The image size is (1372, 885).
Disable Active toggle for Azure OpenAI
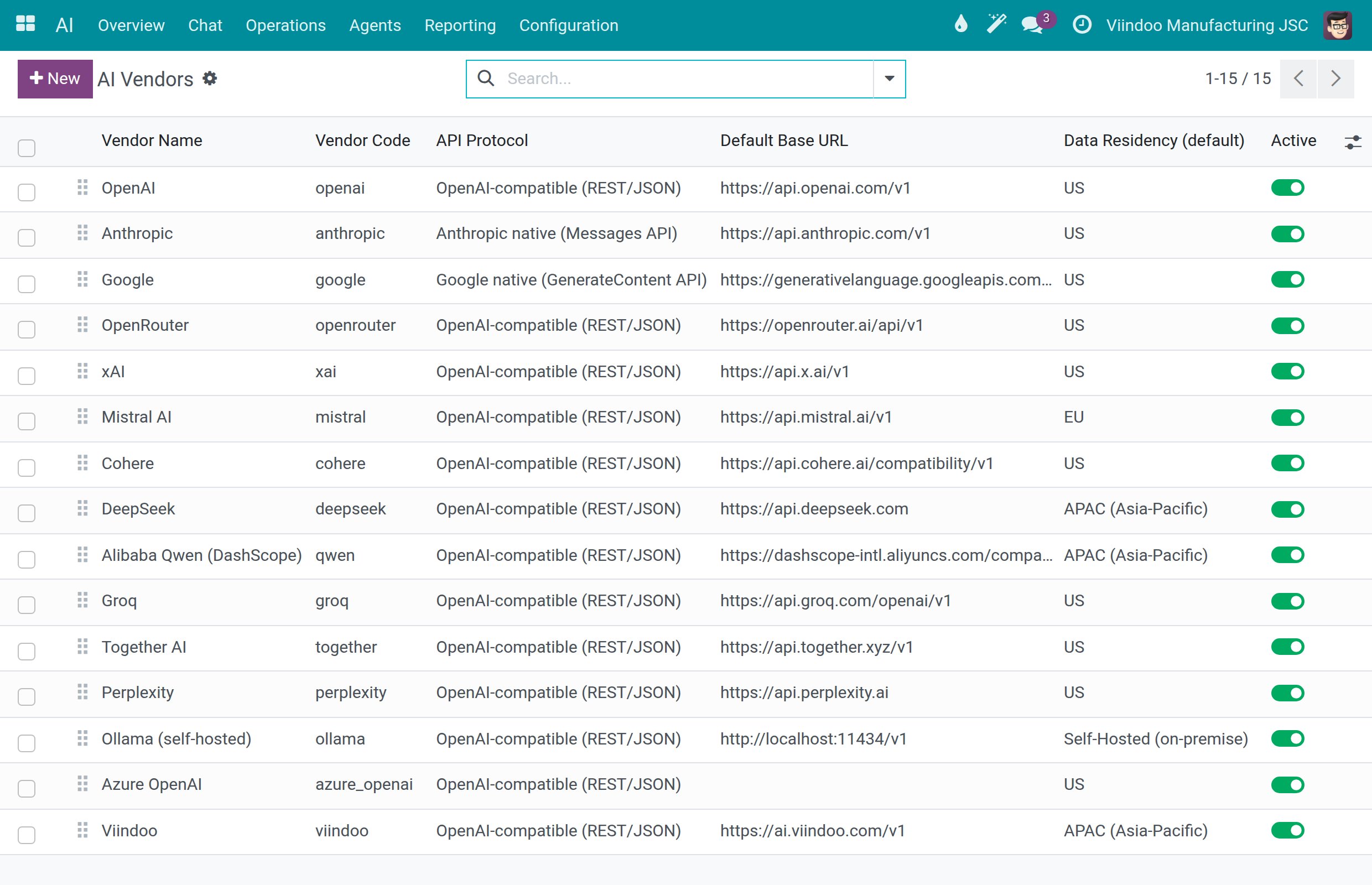(1287, 784)
